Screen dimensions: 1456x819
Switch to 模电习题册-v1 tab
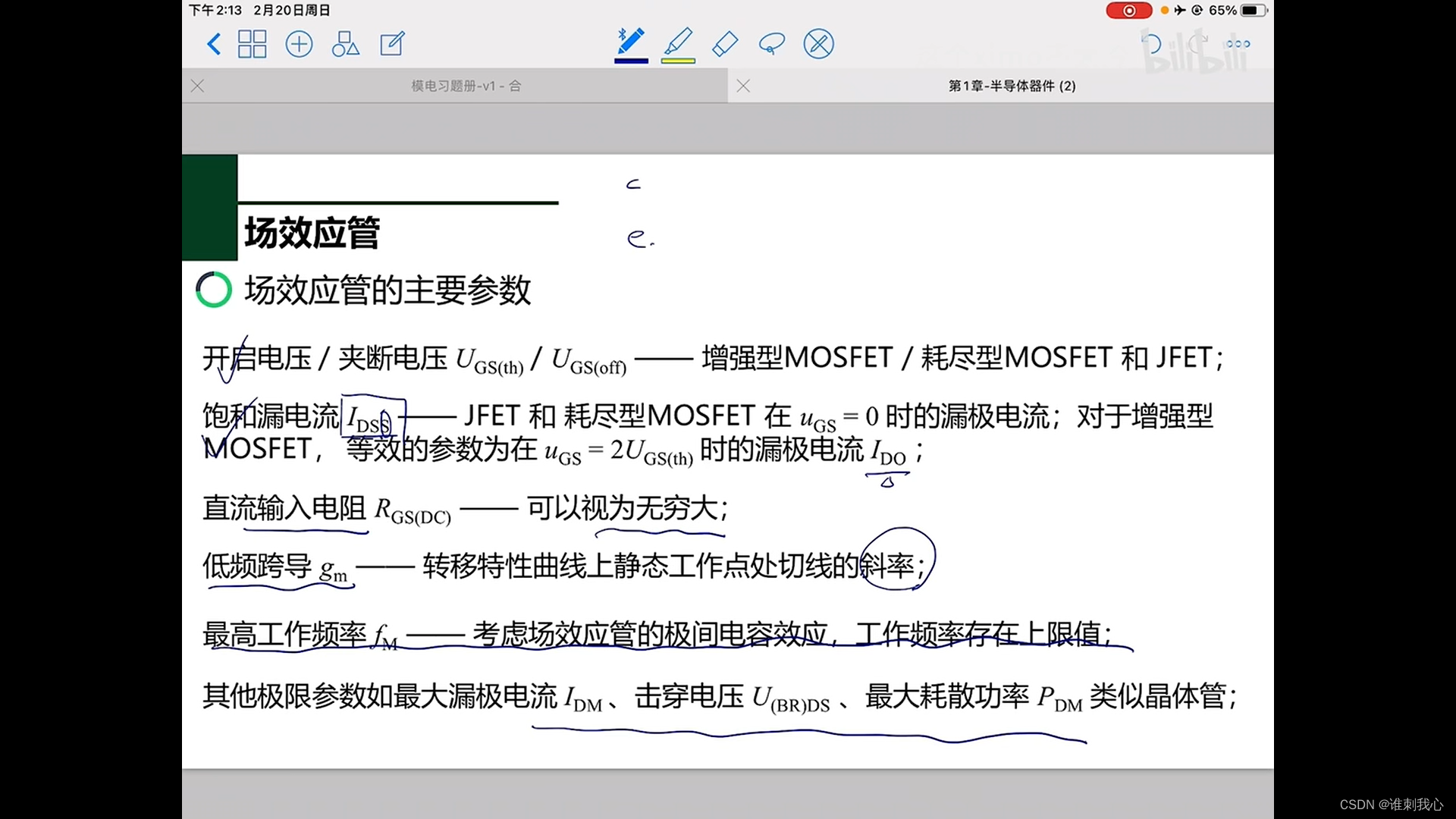[x=466, y=86]
